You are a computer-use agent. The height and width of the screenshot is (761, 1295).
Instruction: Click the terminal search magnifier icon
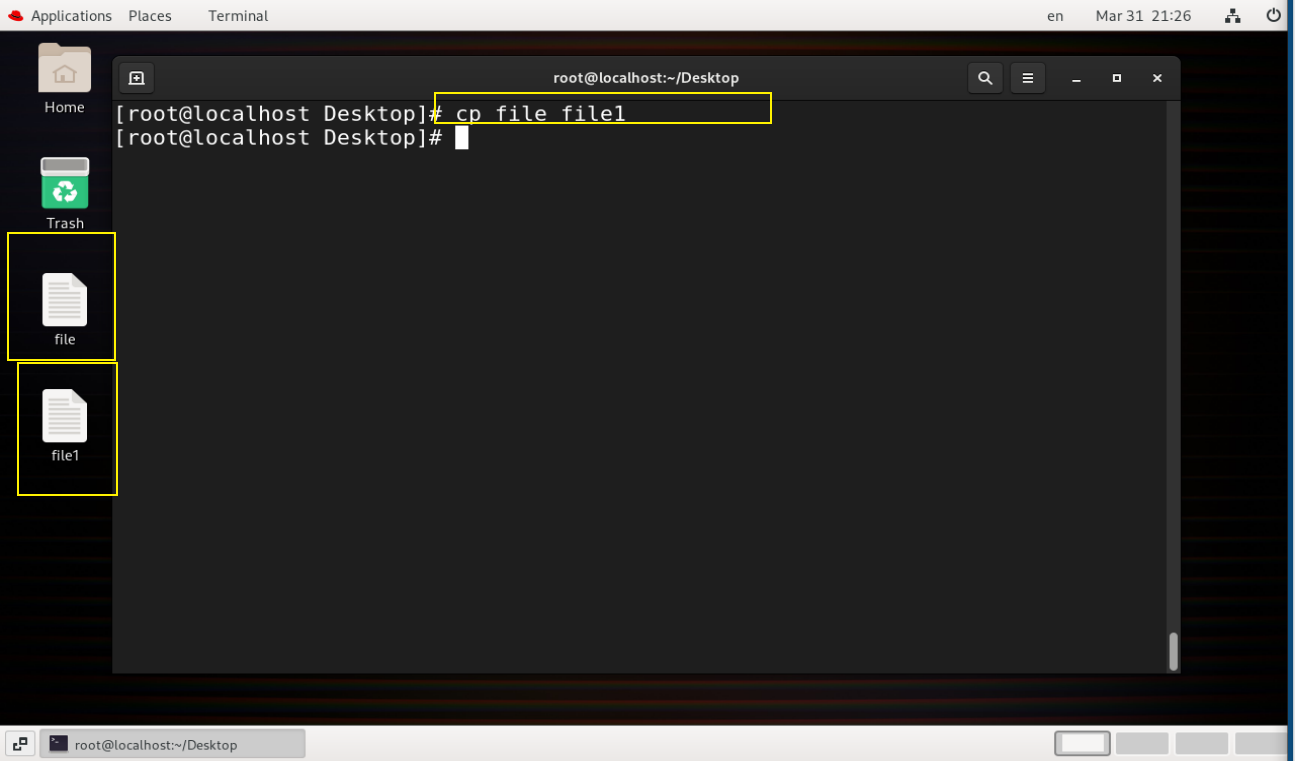985,78
